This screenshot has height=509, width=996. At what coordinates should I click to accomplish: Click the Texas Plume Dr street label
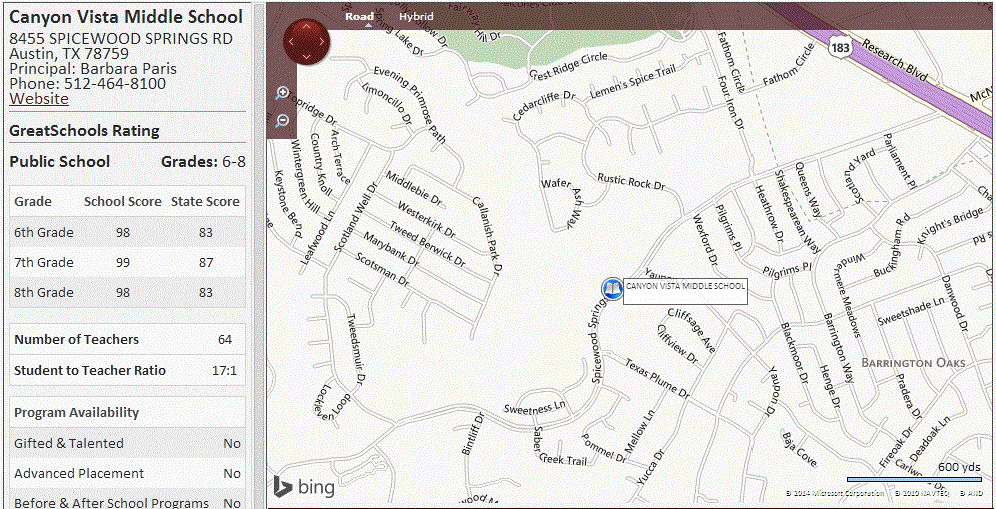656,378
